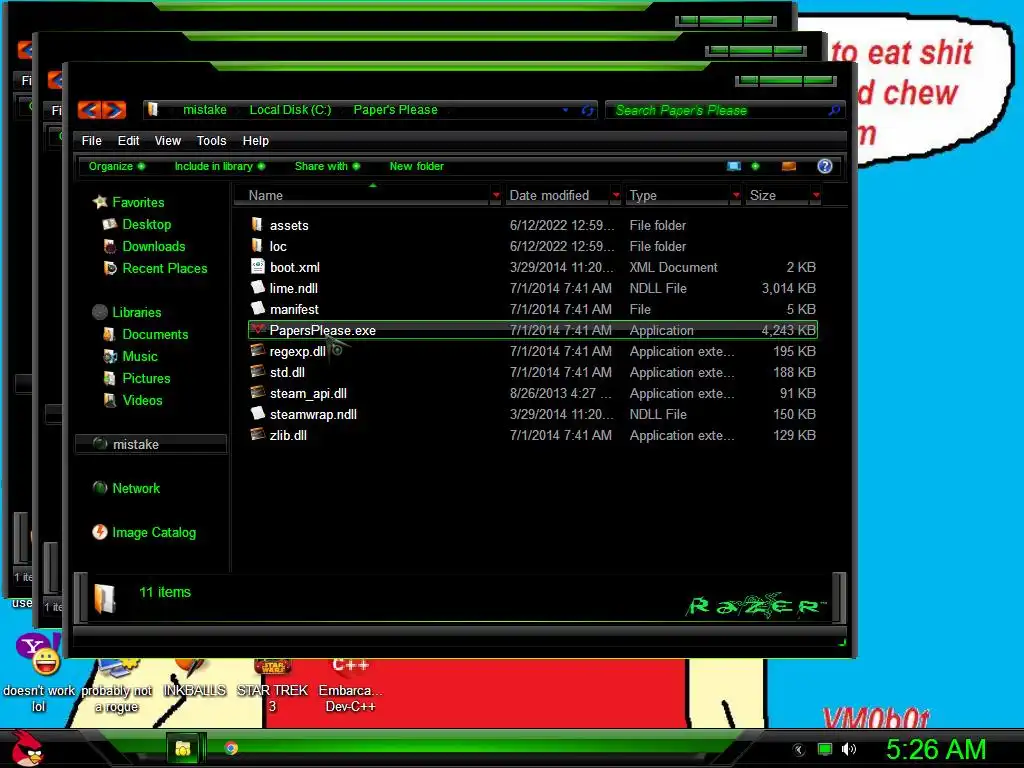
Task: Select Favorites in the navigation pane
Action: click(x=138, y=202)
